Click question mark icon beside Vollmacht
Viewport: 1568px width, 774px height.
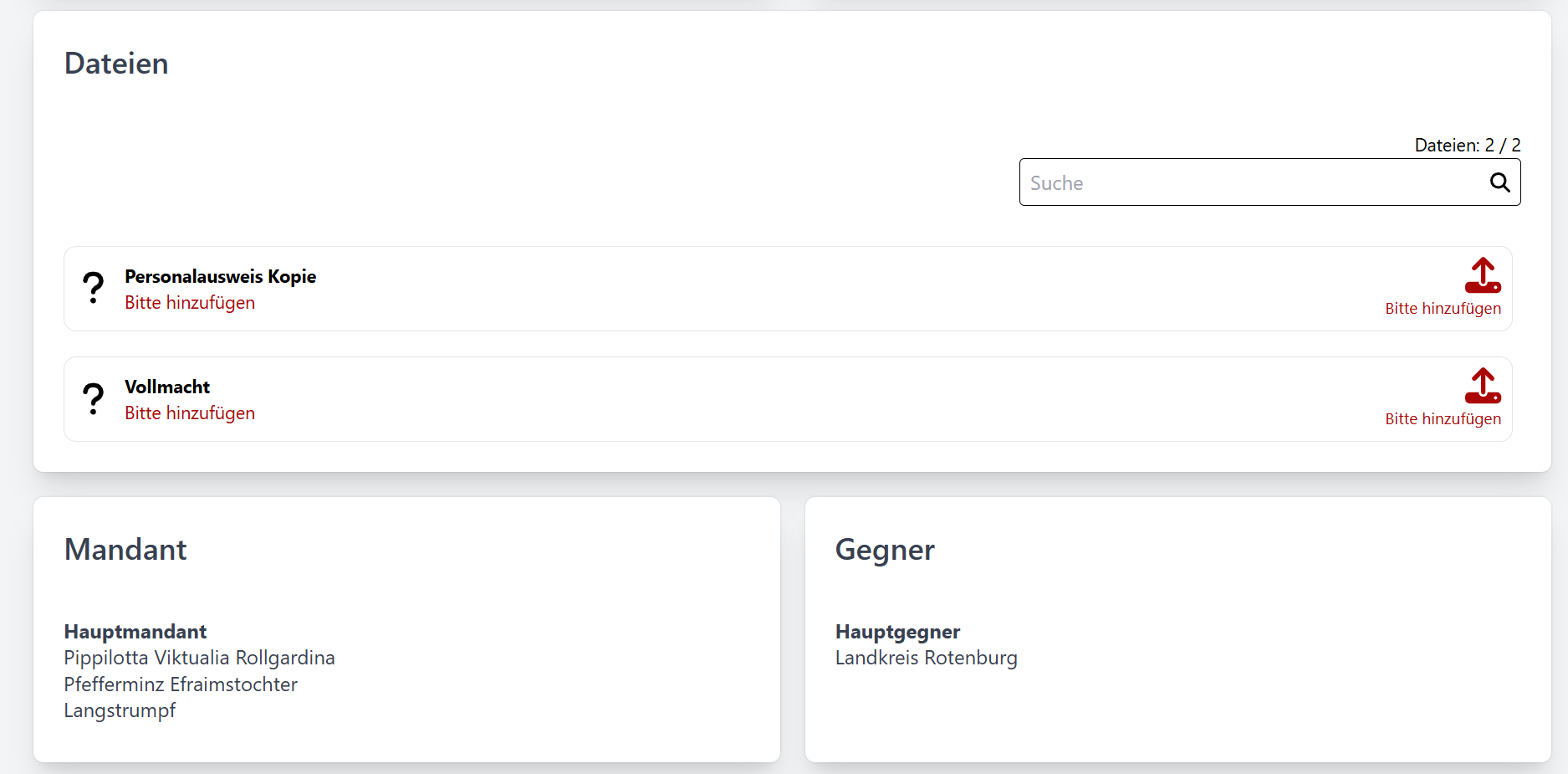tap(94, 398)
